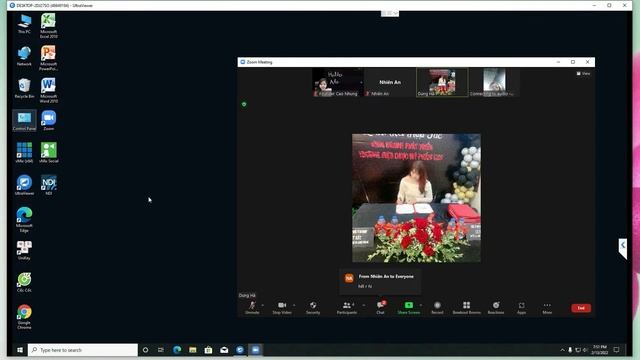This screenshot has width=640, height=360.
Task: Switch to UltraViewer on taskbar
Action: coord(240,350)
